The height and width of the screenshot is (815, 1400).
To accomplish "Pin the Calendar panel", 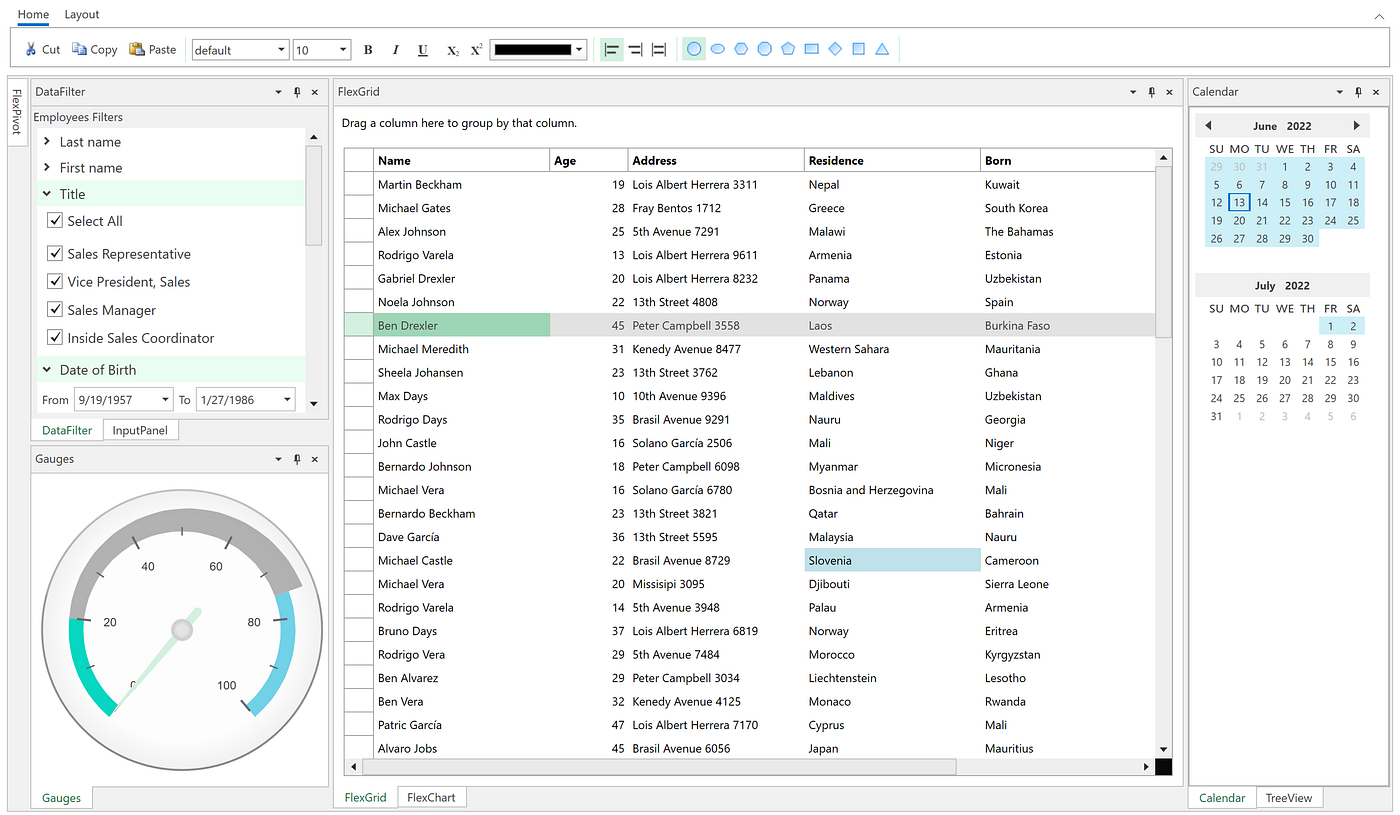I will [1357, 91].
